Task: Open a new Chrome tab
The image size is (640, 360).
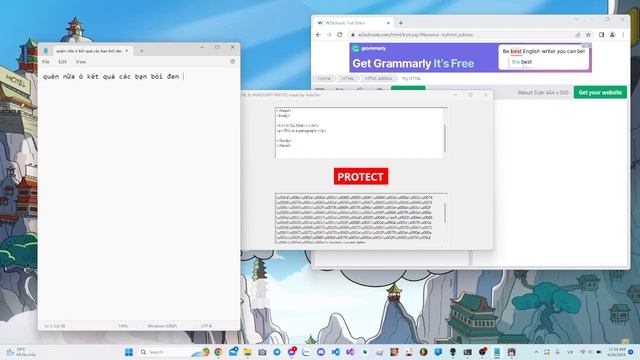Action: point(401,23)
